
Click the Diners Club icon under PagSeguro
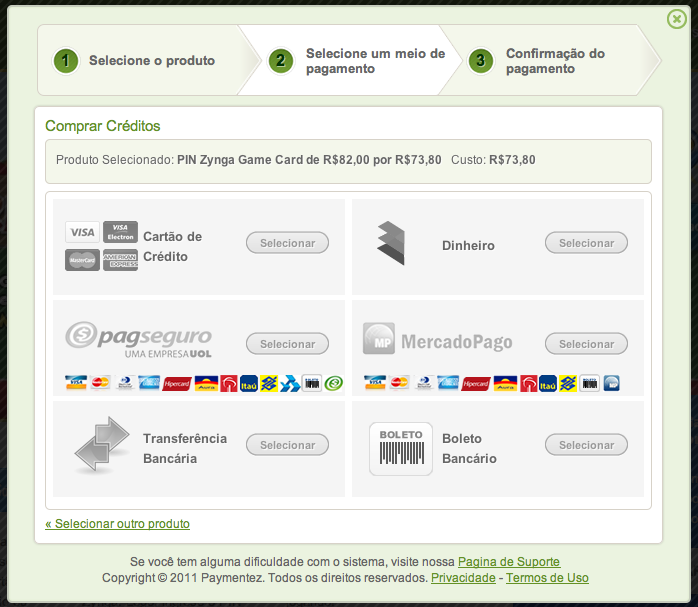[x=125, y=383]
